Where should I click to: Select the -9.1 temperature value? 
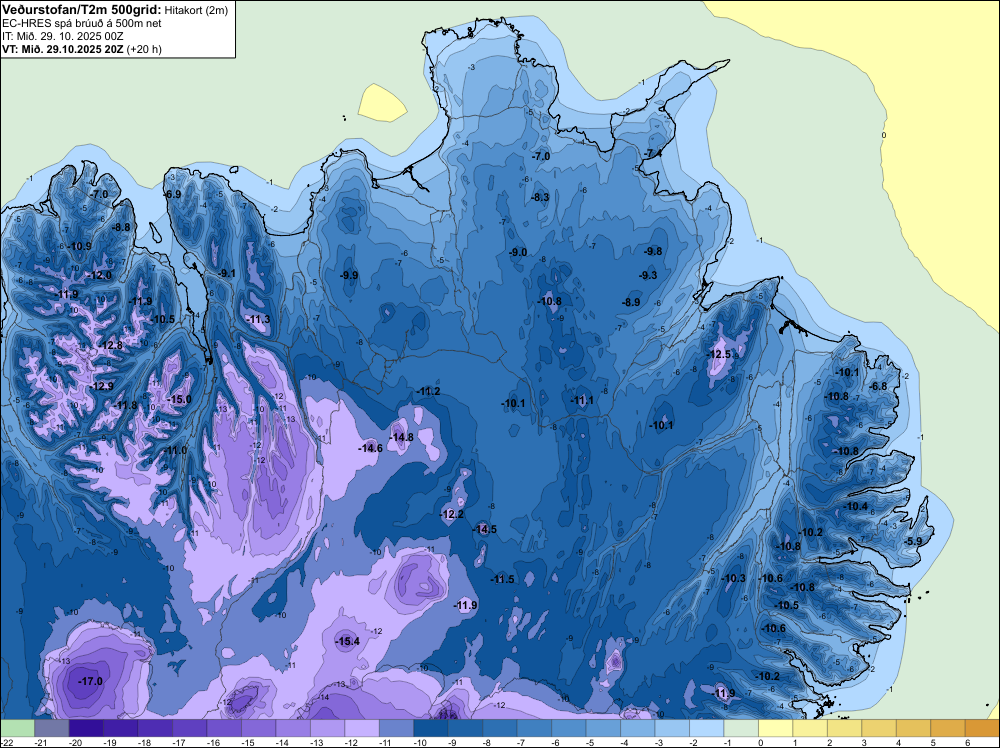tap(226, 273)
